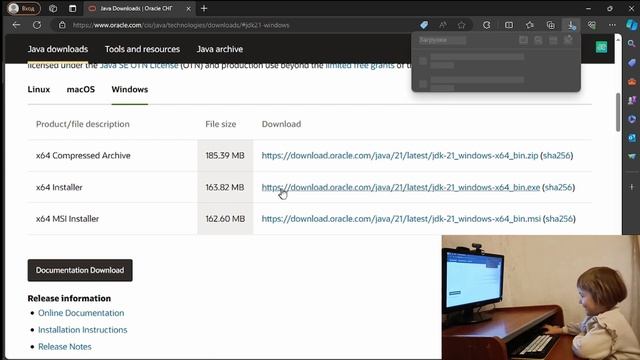
Task: Open the Java archive nav item
Action: (220, 49)
